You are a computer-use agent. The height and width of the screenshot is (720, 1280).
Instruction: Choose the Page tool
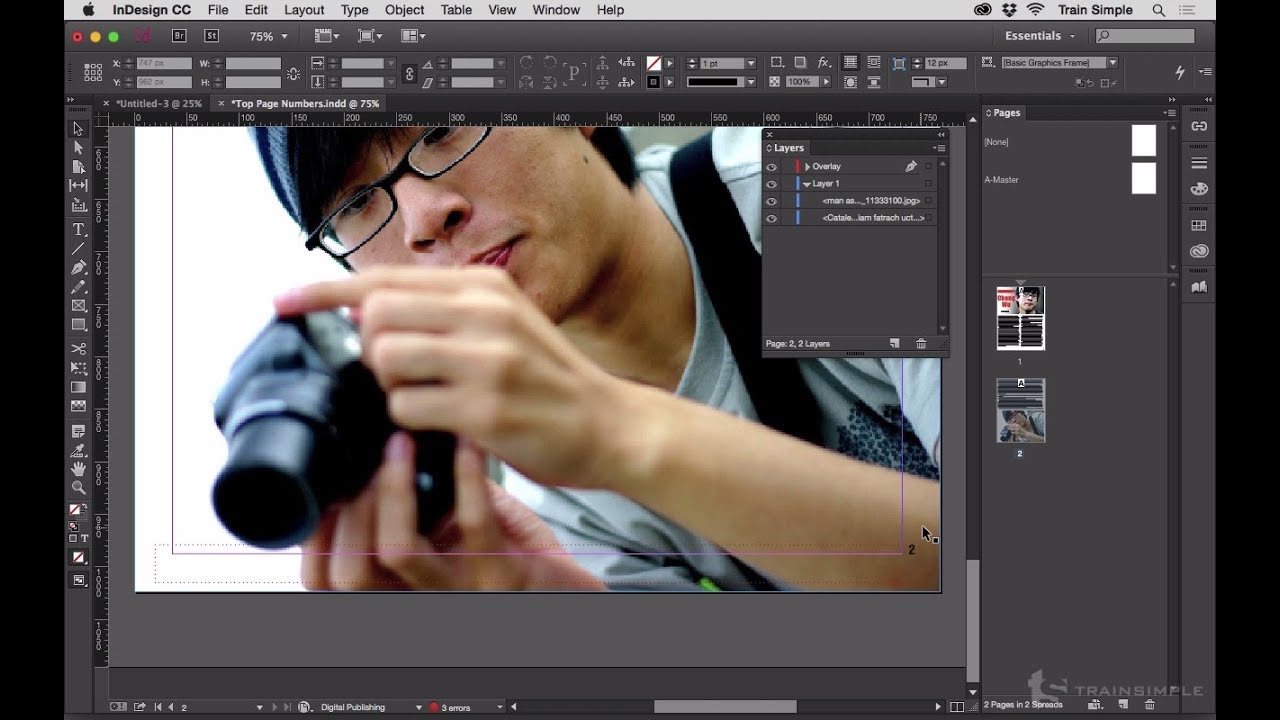(x=78, y=167)
